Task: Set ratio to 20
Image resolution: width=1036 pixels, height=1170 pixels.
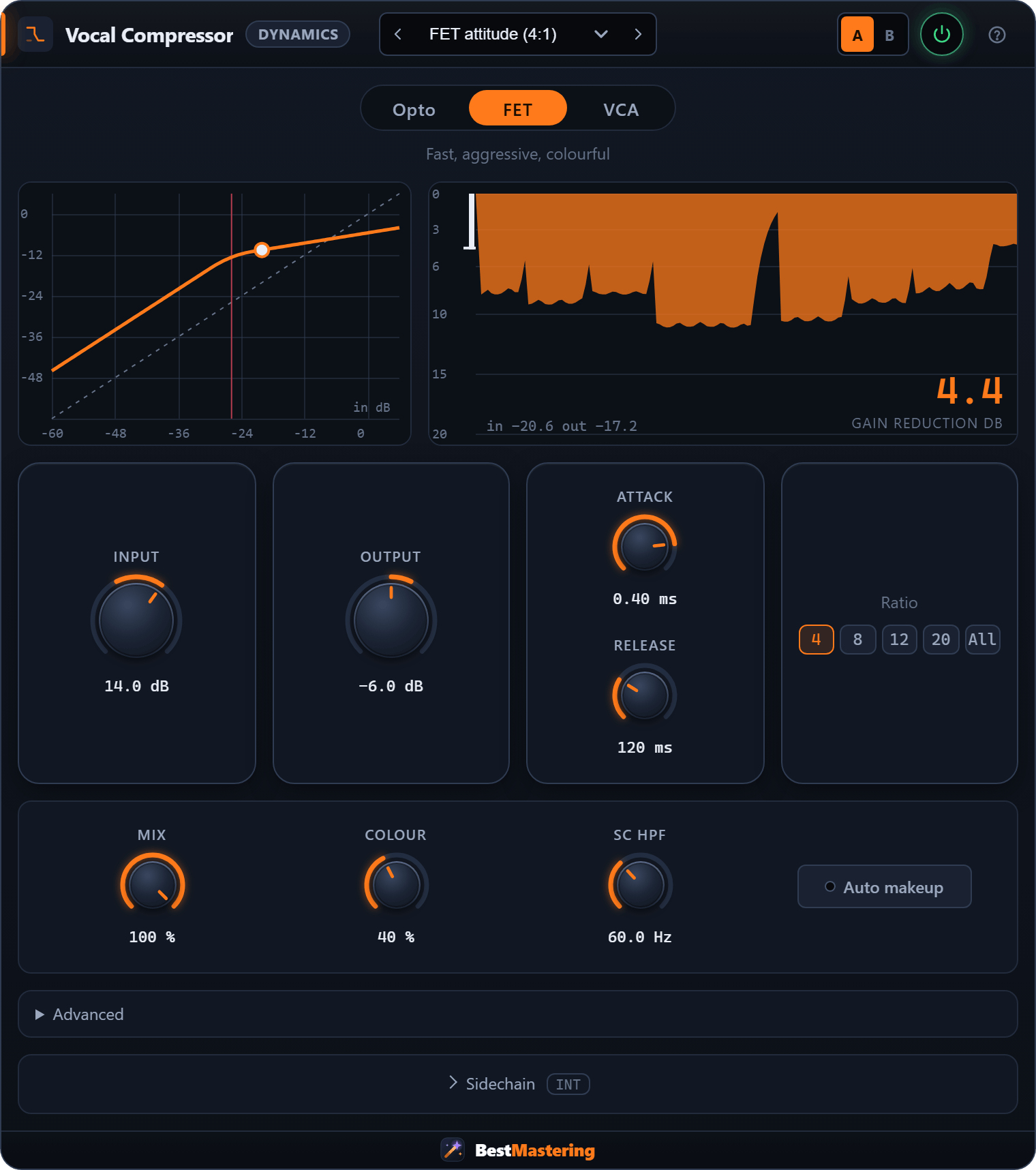Action: pos(941,640)
